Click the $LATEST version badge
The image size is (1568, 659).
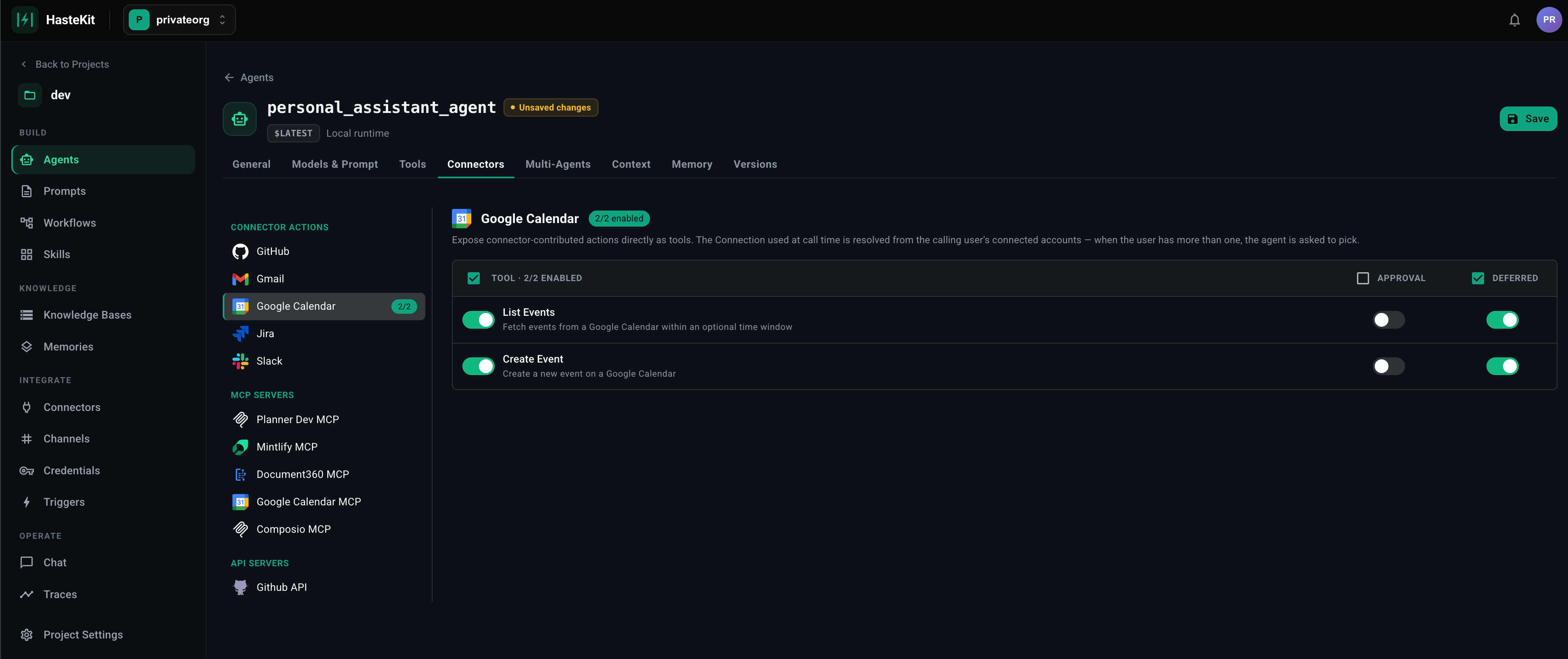click(x=293, y=133)
